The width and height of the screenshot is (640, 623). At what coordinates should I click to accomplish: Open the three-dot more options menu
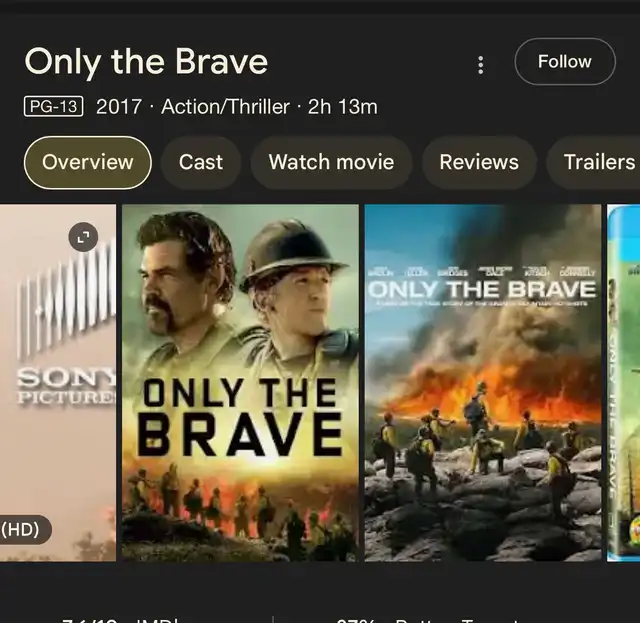(x=480, y=65)
